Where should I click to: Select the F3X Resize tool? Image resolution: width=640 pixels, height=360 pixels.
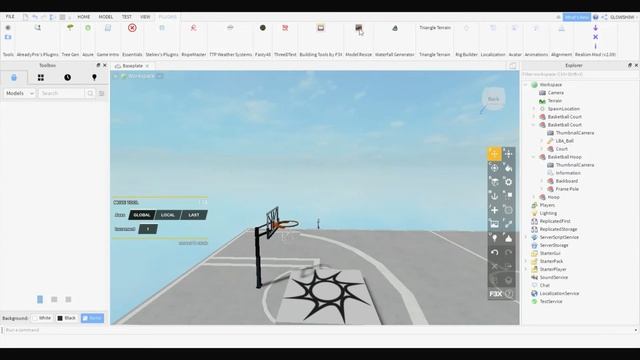click(508, 154)
